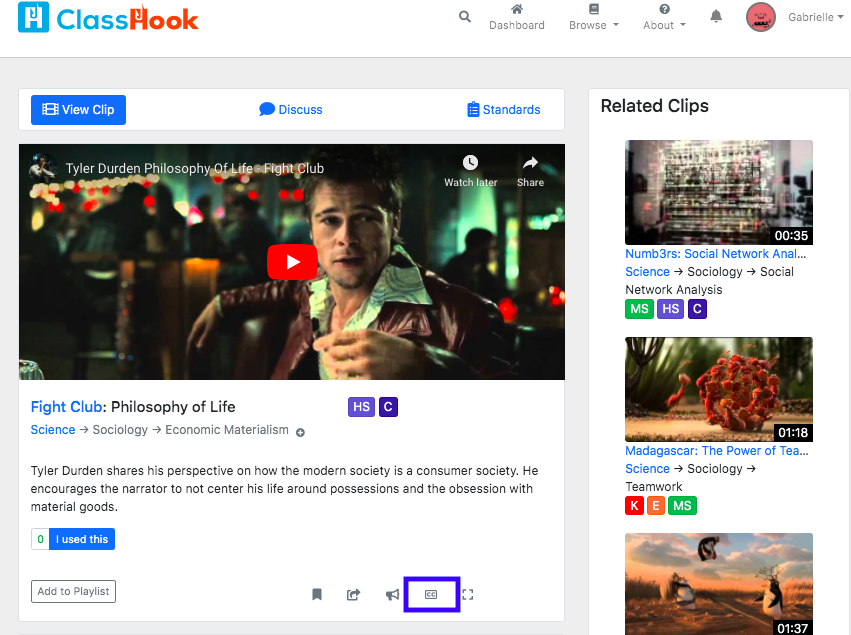Open the search magnifier icon
Image resolution: width=851 pixels, height=635 pixels.
click(465, 17)
